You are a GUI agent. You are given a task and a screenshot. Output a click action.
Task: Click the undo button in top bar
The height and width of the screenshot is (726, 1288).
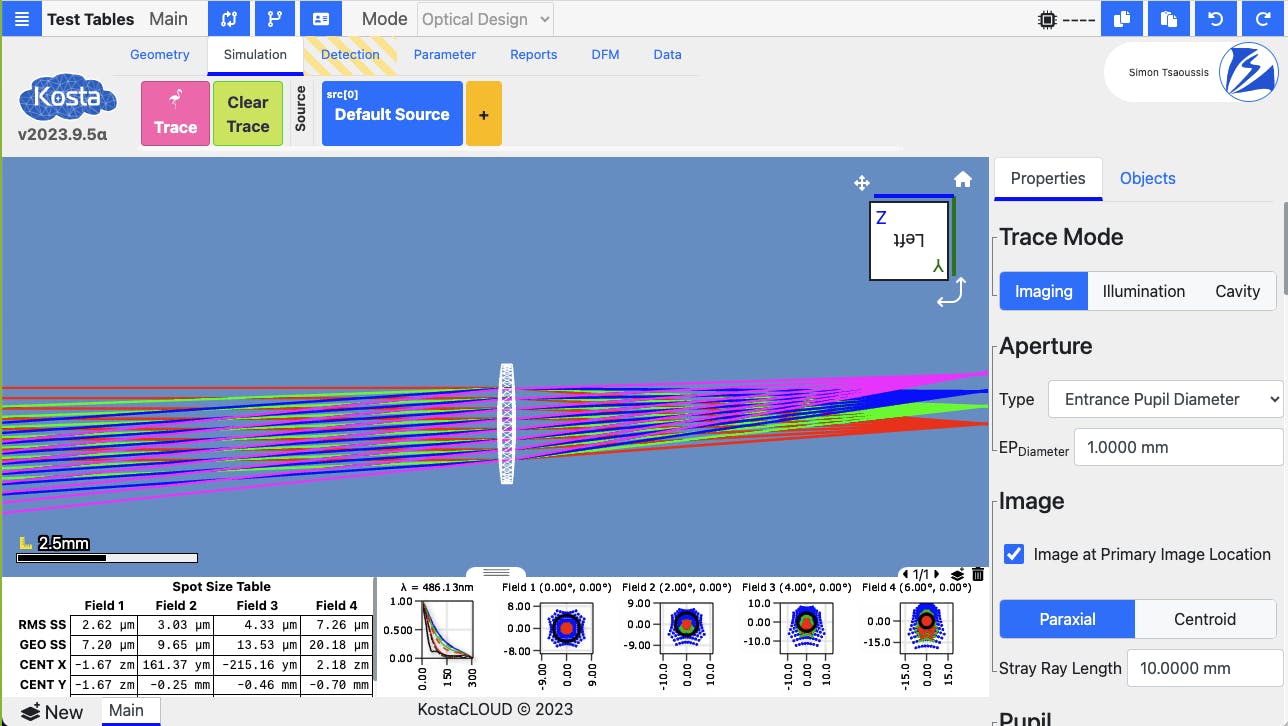tap(1215, 19)
